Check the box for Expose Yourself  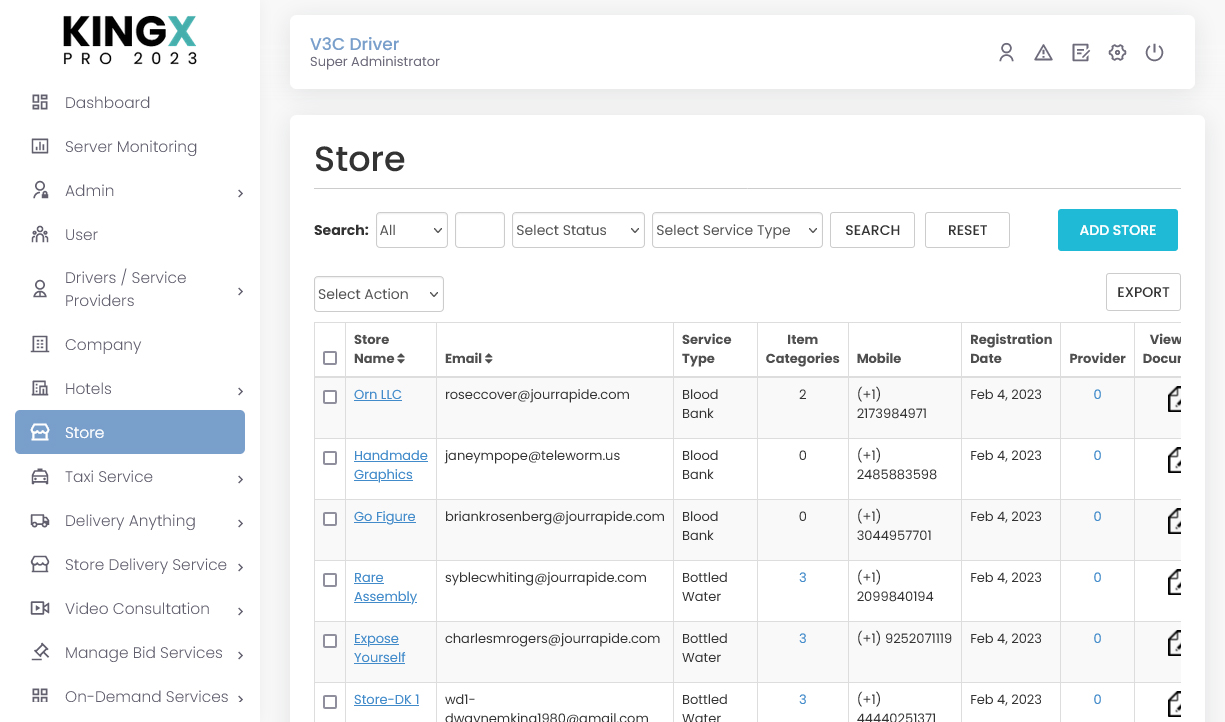[330, 641]
